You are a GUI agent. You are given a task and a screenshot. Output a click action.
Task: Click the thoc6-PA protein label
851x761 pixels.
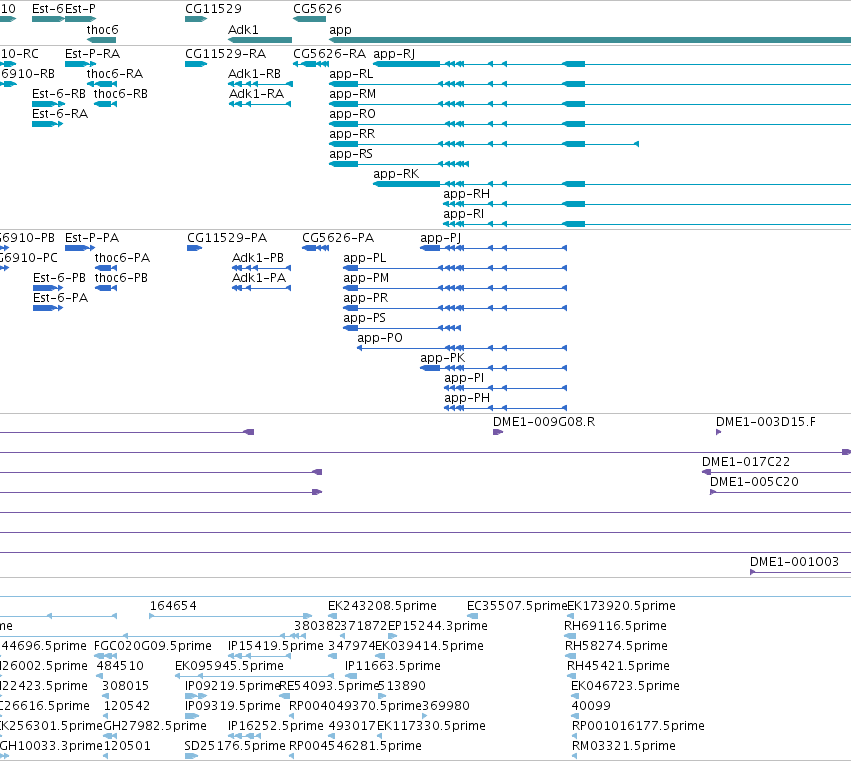pyautogui.click(x=122, y=258)
